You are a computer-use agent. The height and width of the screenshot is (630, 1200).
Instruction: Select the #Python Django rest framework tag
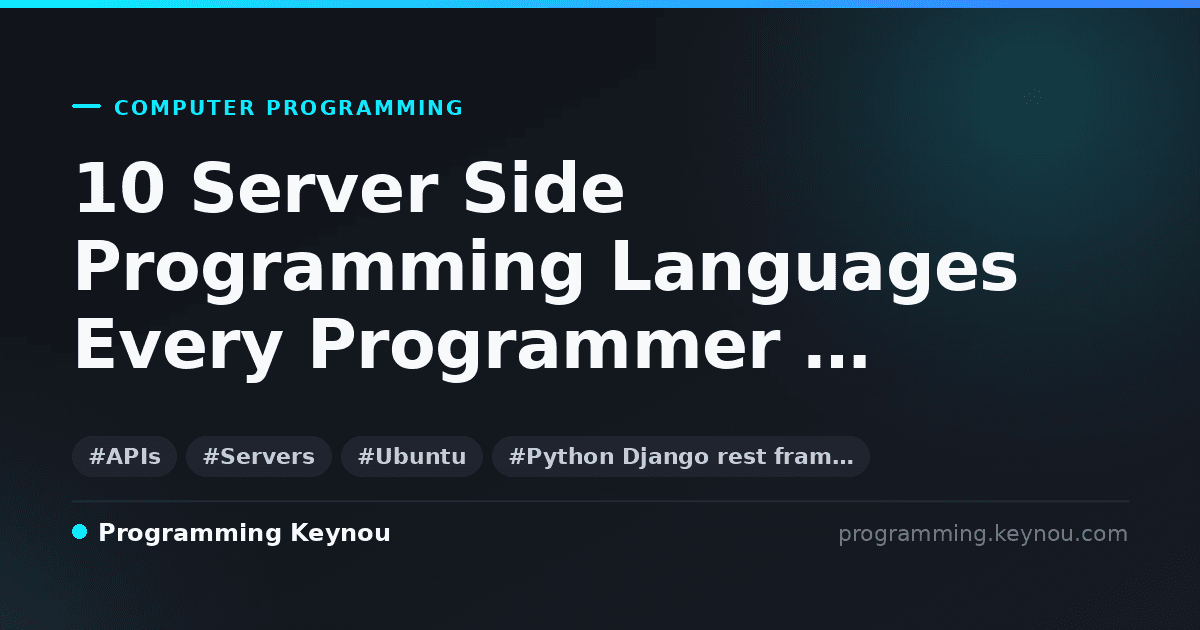coord(681,457)
